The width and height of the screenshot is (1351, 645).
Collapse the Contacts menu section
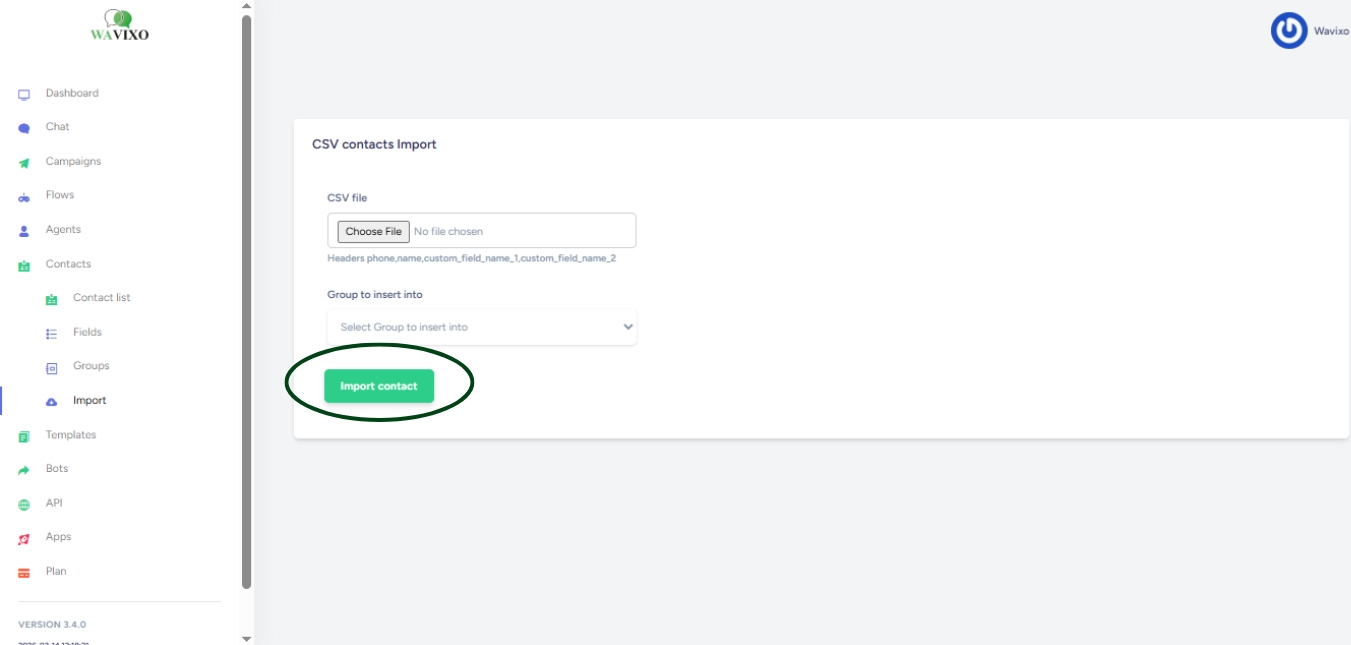click(x=68, y=264)
